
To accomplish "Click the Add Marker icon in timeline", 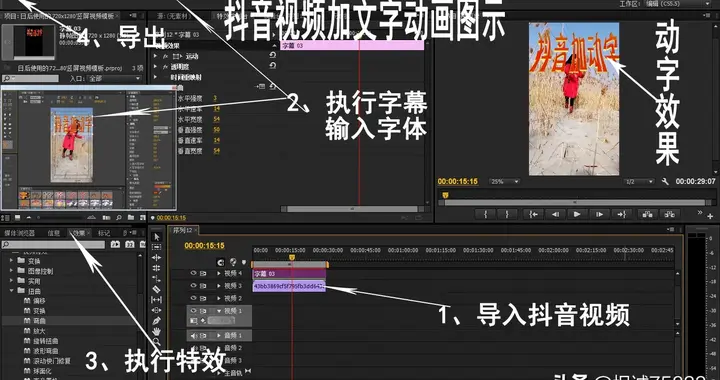I will tap(244, 263).
